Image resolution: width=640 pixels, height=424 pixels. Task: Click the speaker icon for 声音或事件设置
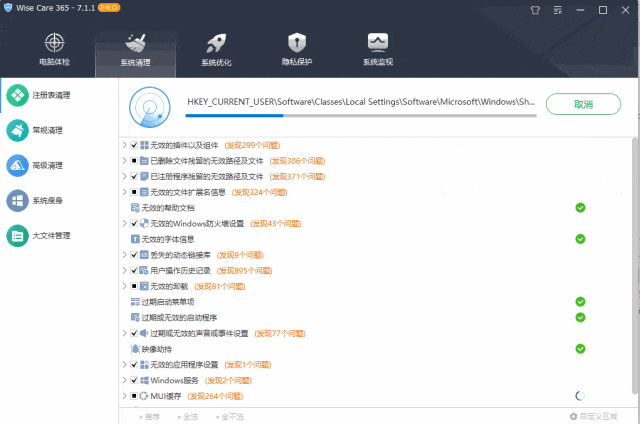click(144, 333)
